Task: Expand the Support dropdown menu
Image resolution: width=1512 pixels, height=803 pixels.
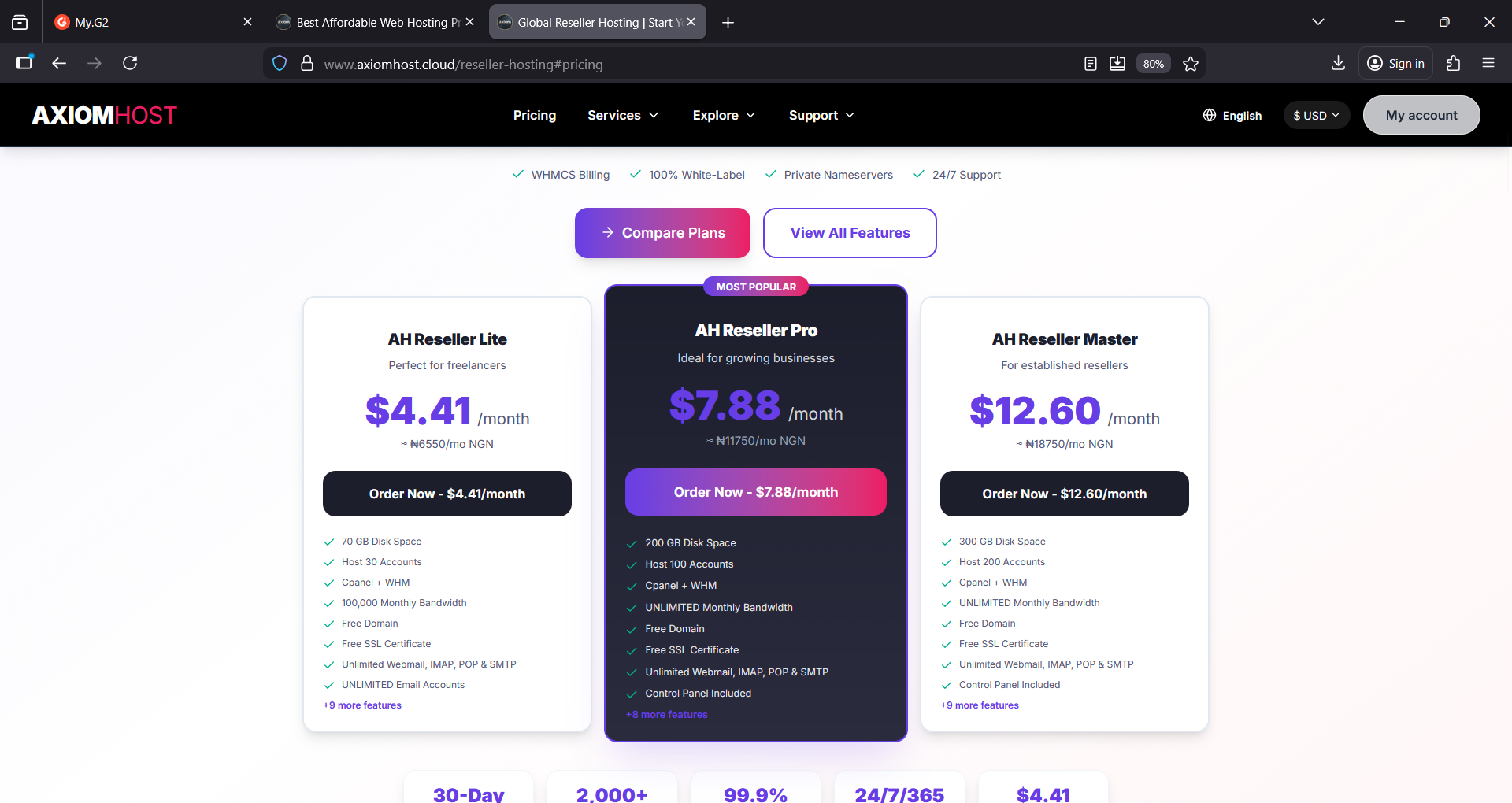Action: (821, 115)
